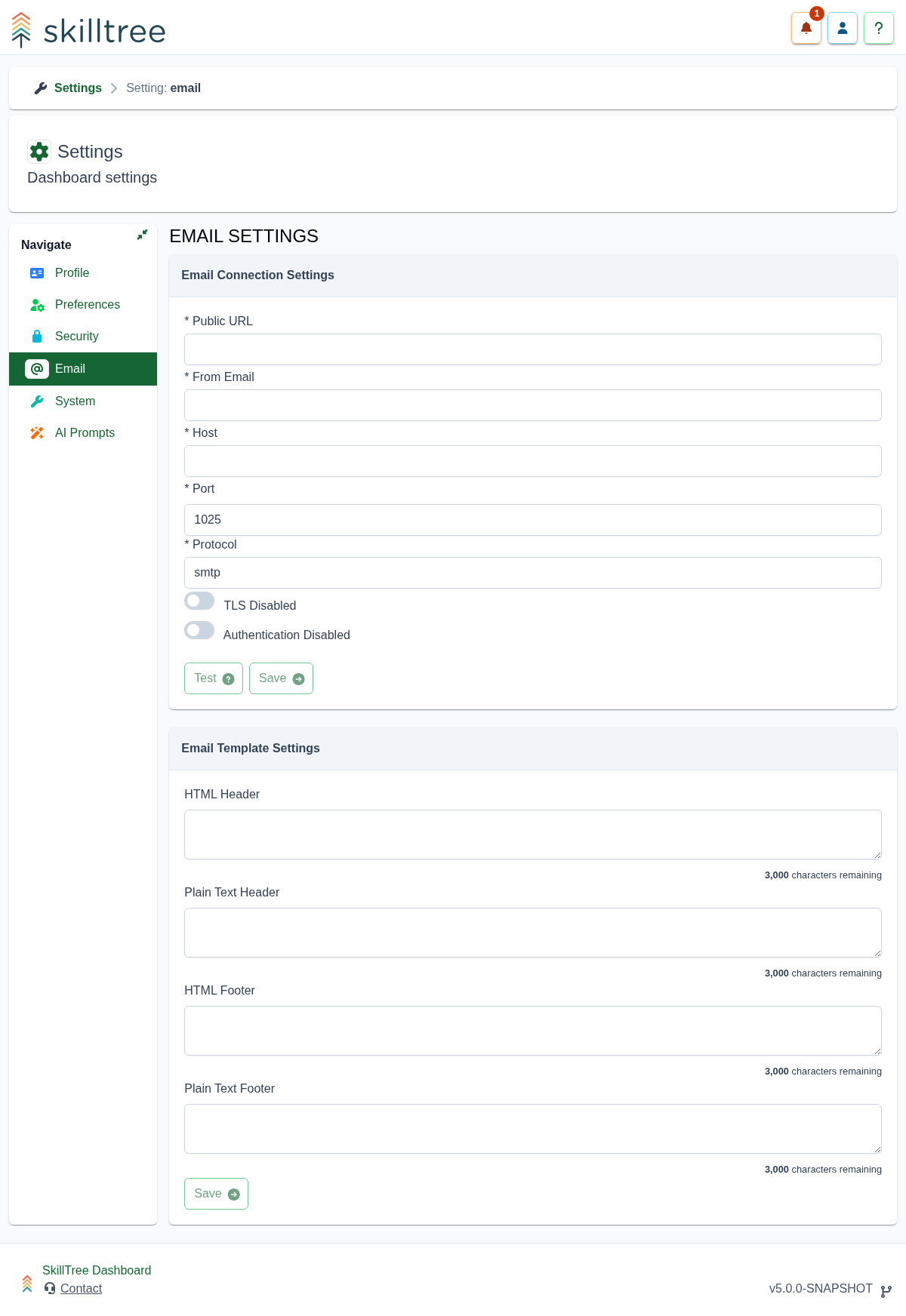Click into the Port field showing 1025
This screenshot has width=906, height=1316.
pos(533,520)
